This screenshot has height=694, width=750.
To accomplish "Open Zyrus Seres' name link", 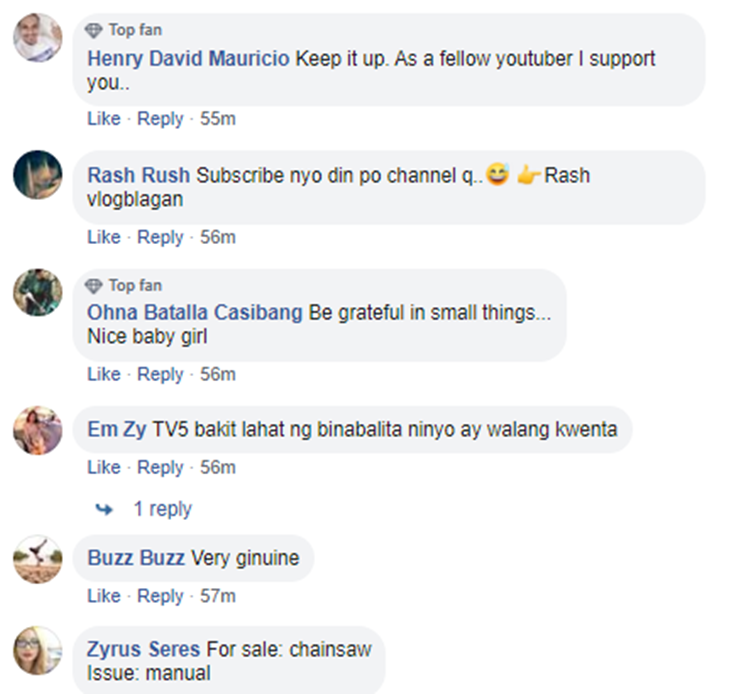I will [x=144, y=650].
